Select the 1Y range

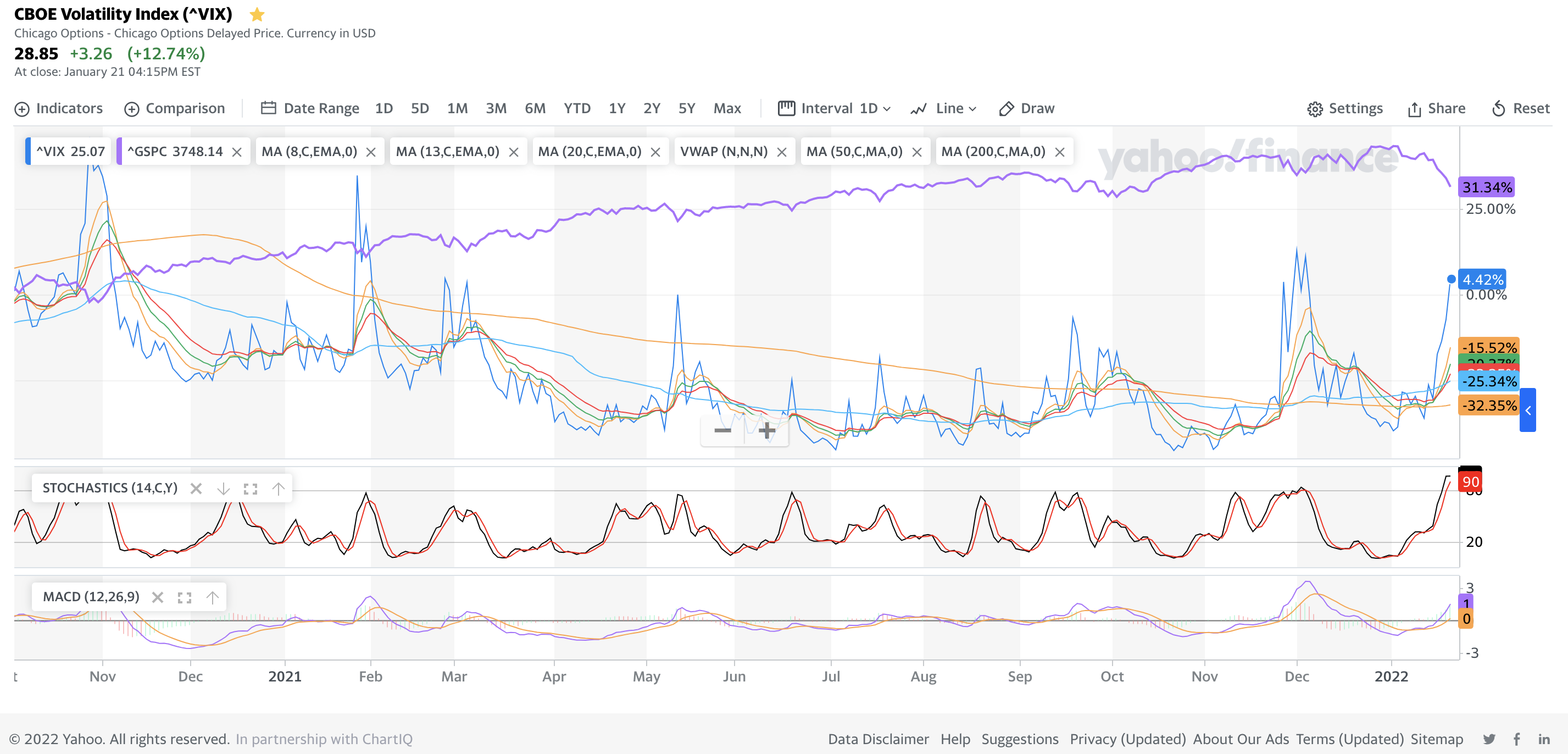(616, 108)
